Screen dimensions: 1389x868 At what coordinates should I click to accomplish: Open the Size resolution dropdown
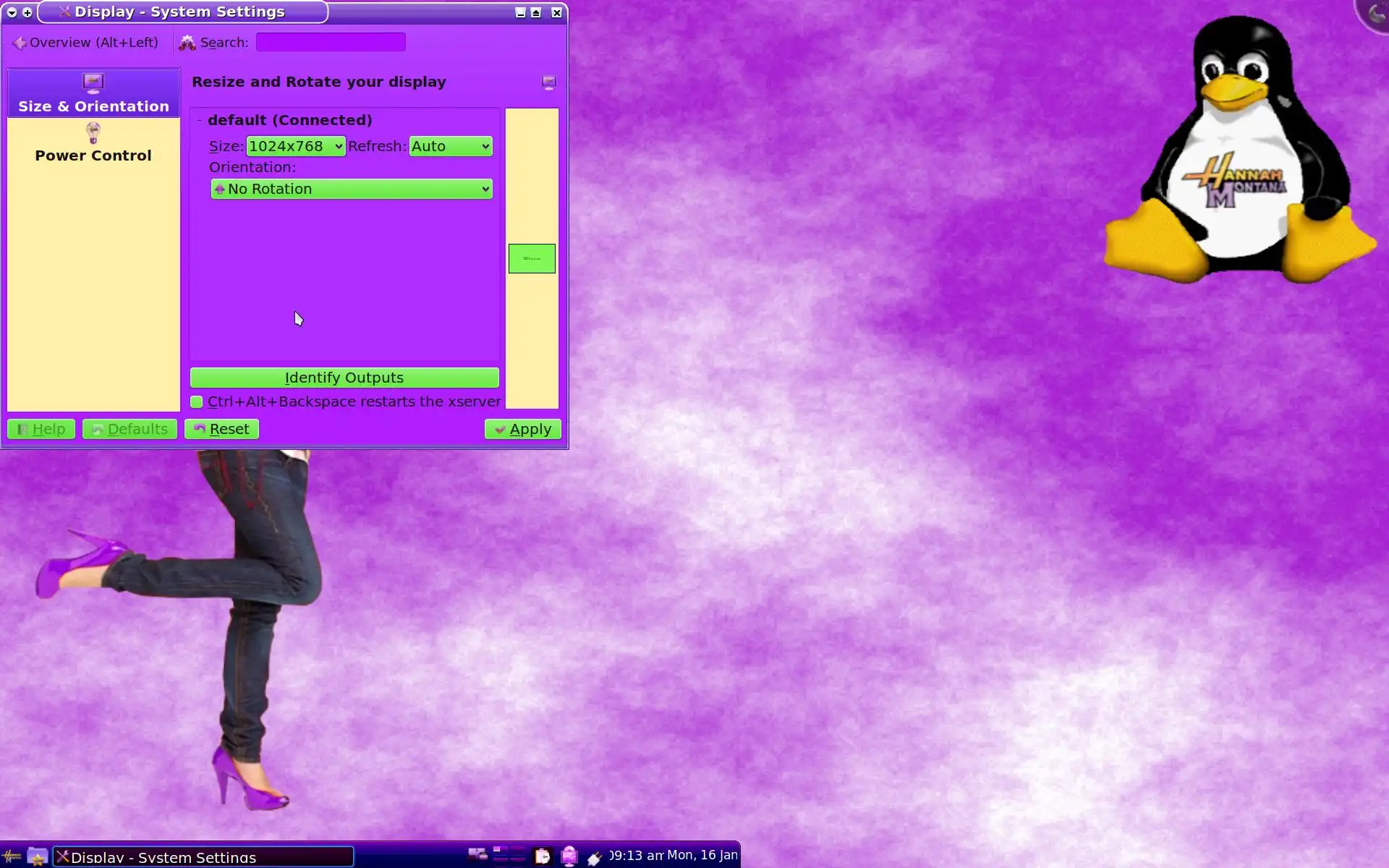[x=295, y=146]
